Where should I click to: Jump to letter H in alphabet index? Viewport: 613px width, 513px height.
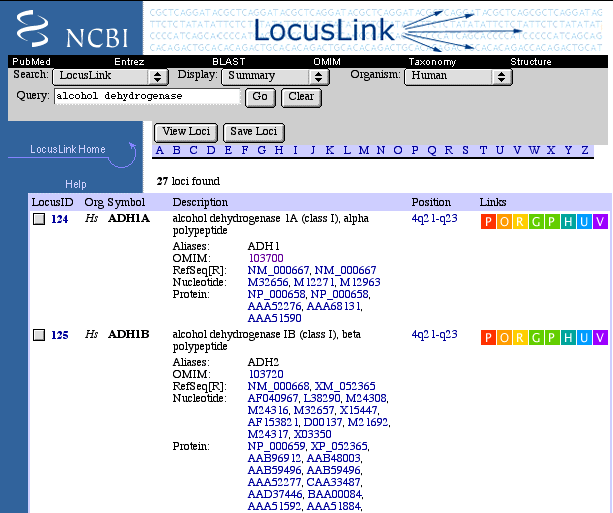[279, 150]
